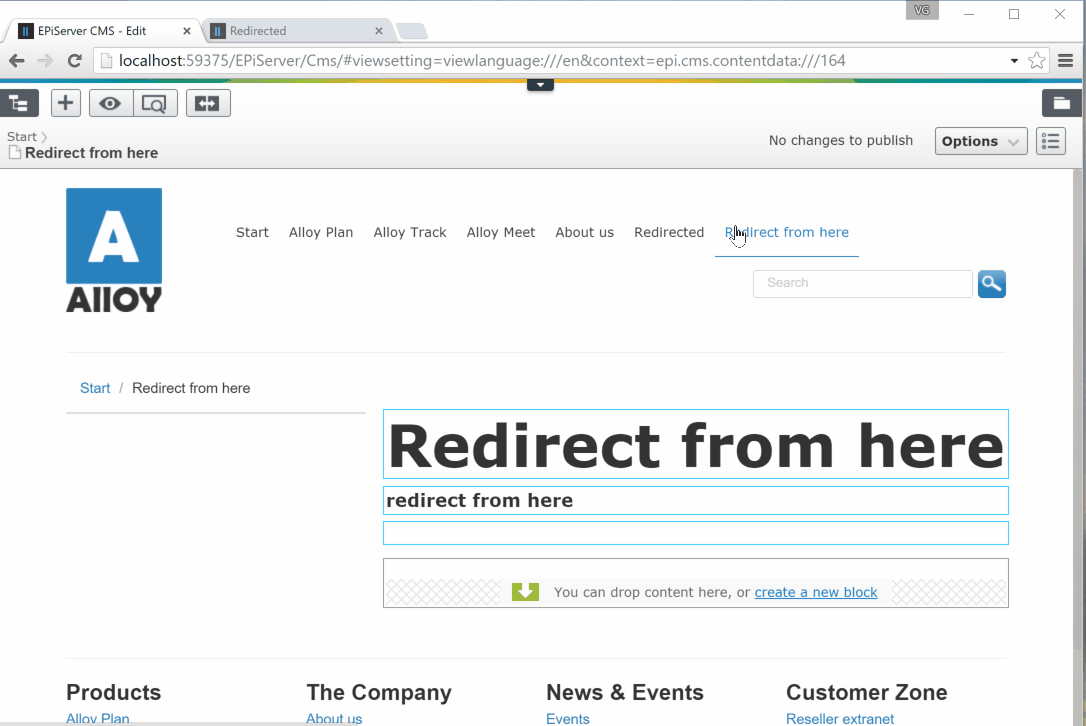Click the browser forward arrow
1086x726 pixels.
[45, 61]
